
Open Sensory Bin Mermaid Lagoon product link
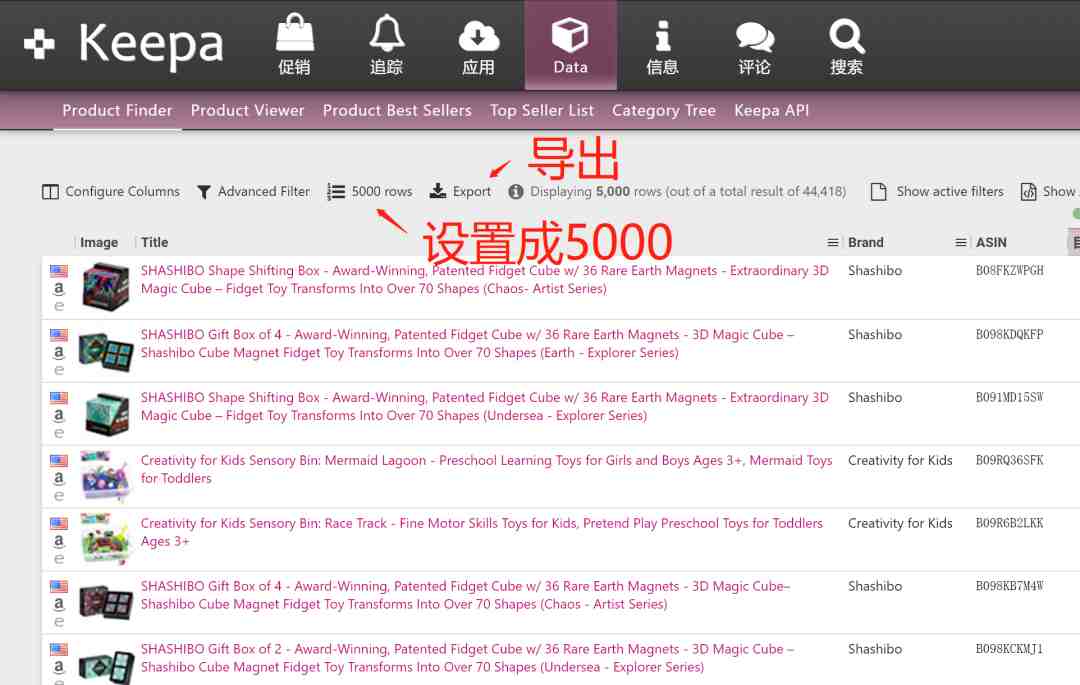pos(486,469)
